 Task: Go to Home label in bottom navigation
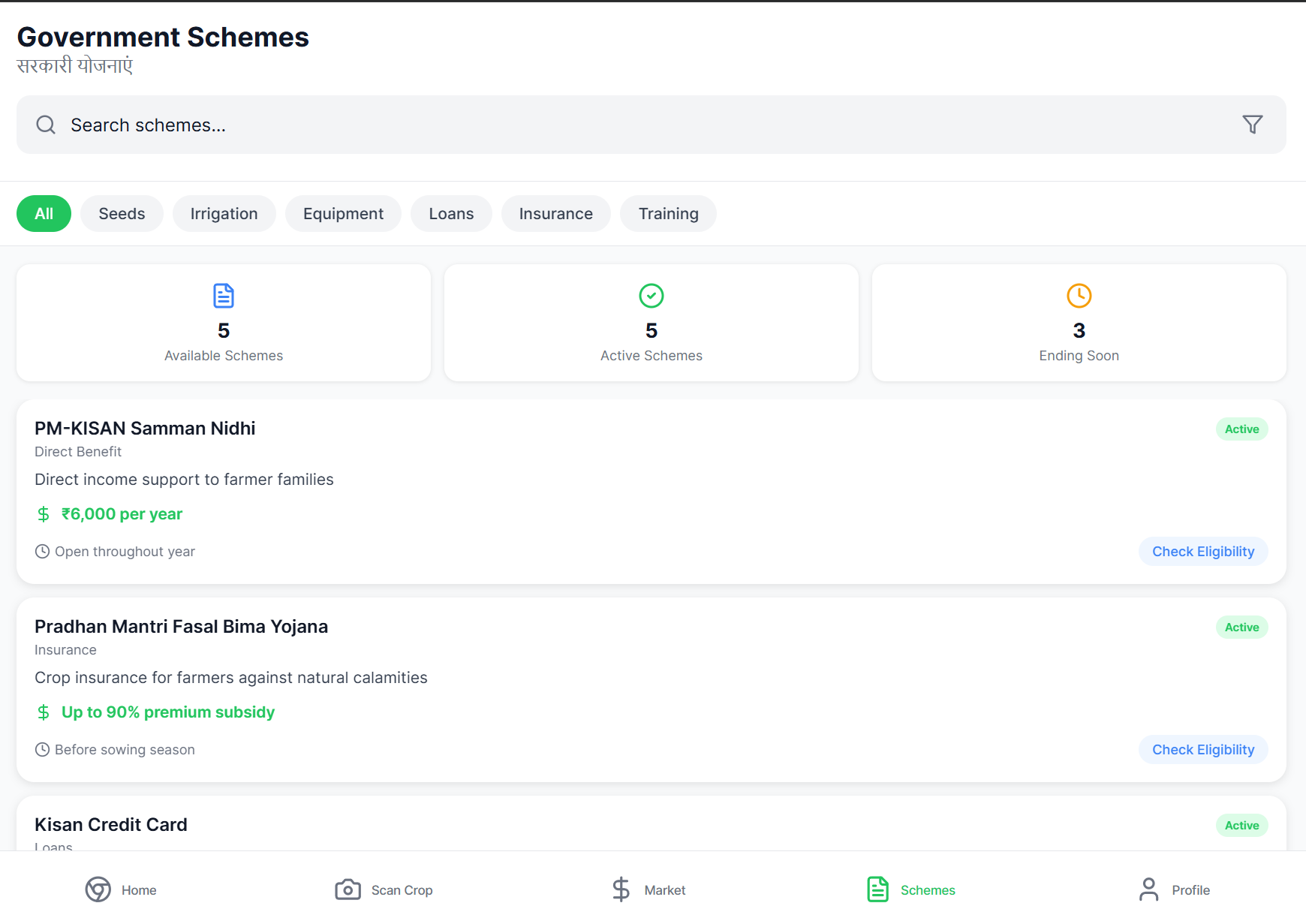139,890
